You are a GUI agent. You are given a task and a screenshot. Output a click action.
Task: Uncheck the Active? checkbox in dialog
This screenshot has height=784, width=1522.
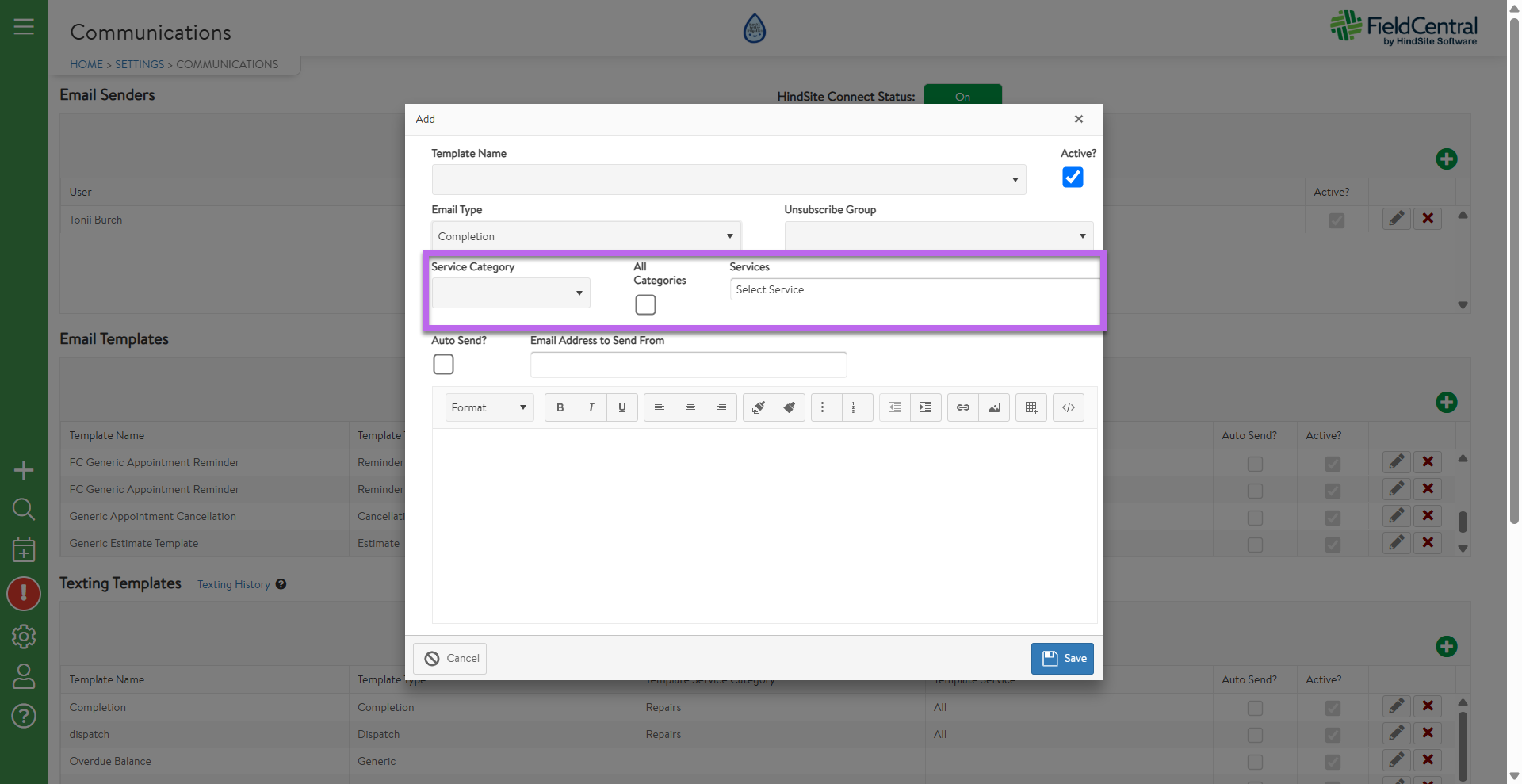1072,178
